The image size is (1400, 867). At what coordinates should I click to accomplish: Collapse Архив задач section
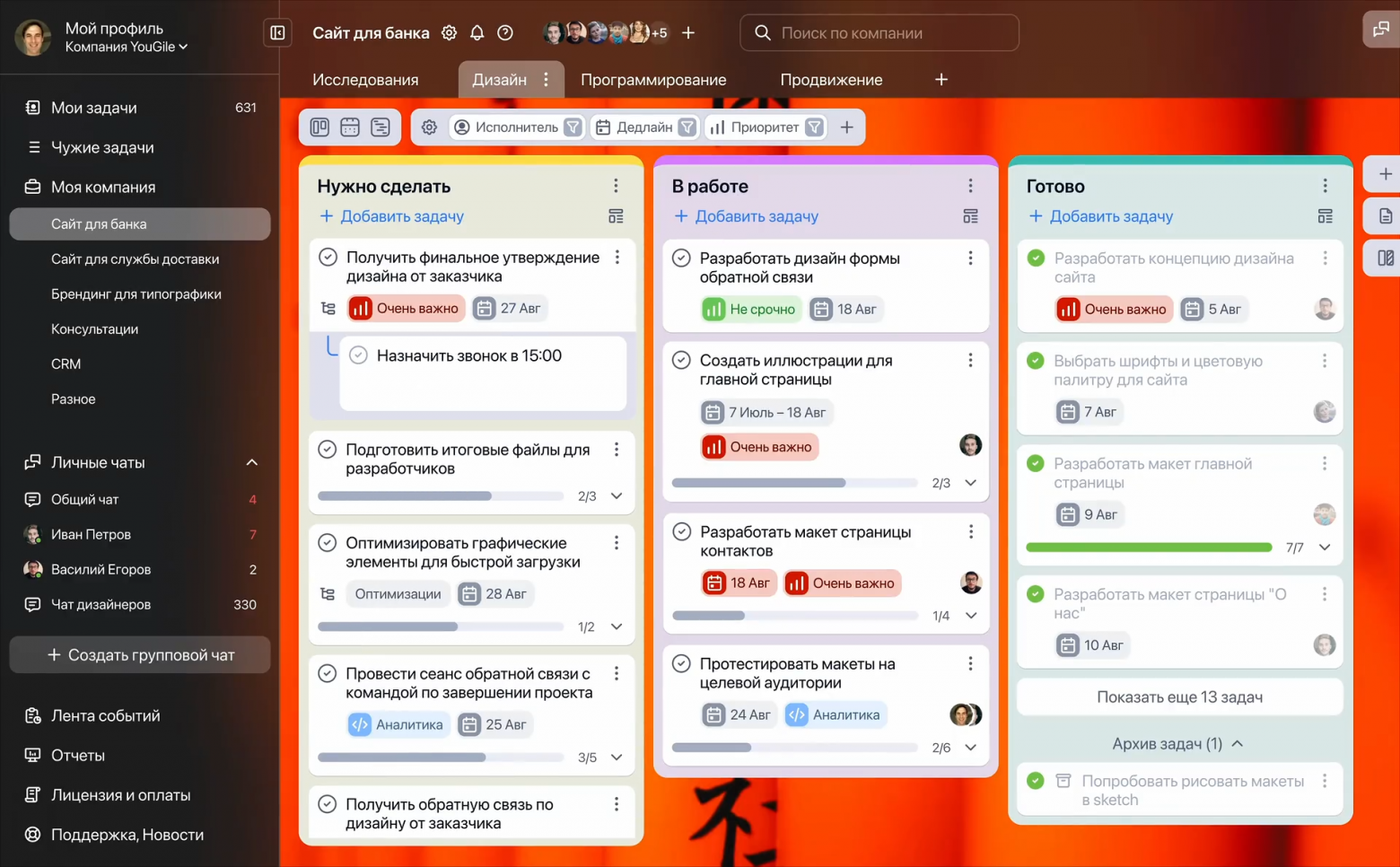(1238, 744)
